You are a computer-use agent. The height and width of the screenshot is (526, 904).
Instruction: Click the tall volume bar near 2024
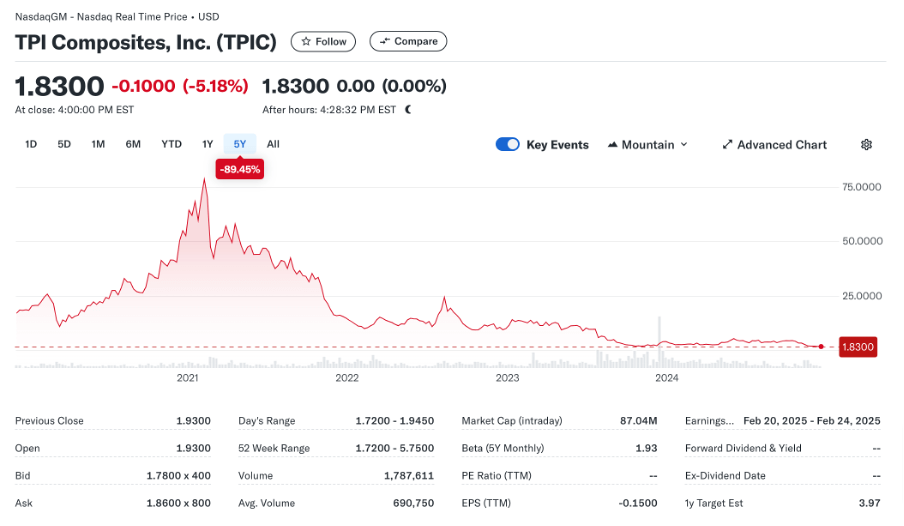[659, 340]
